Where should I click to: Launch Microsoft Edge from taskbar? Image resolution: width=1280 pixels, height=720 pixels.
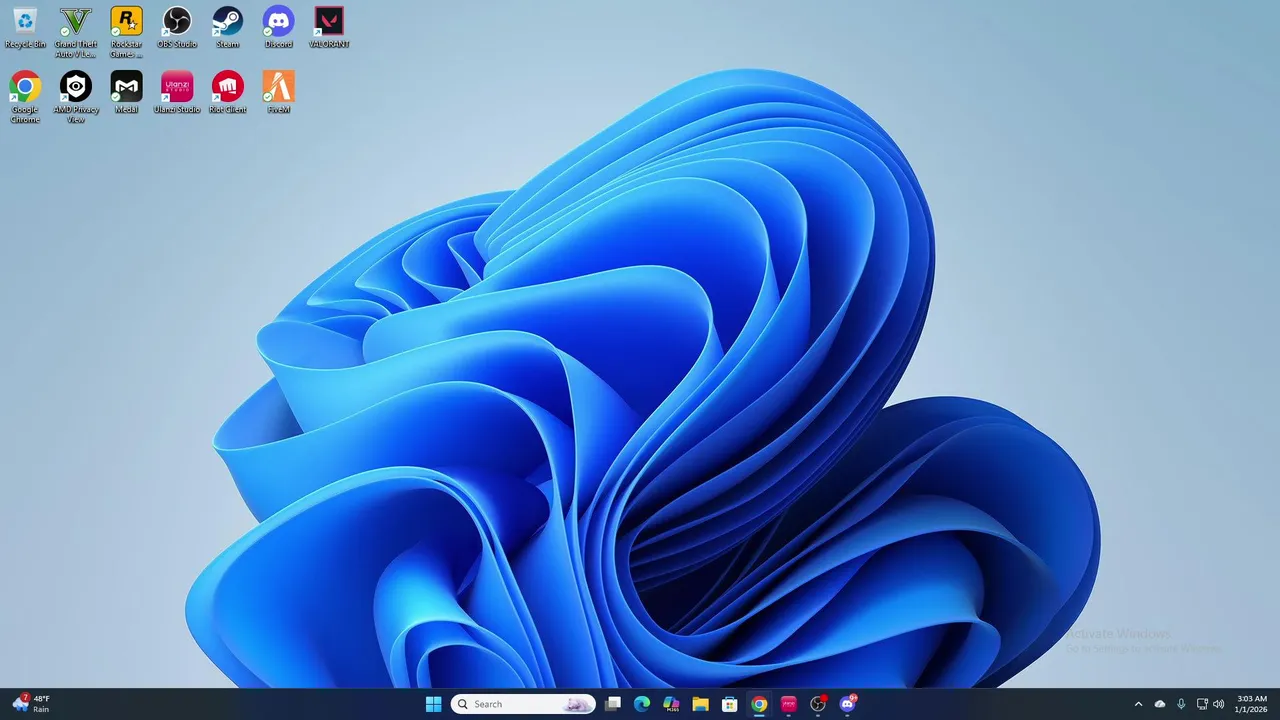click(x=642, y=704)
